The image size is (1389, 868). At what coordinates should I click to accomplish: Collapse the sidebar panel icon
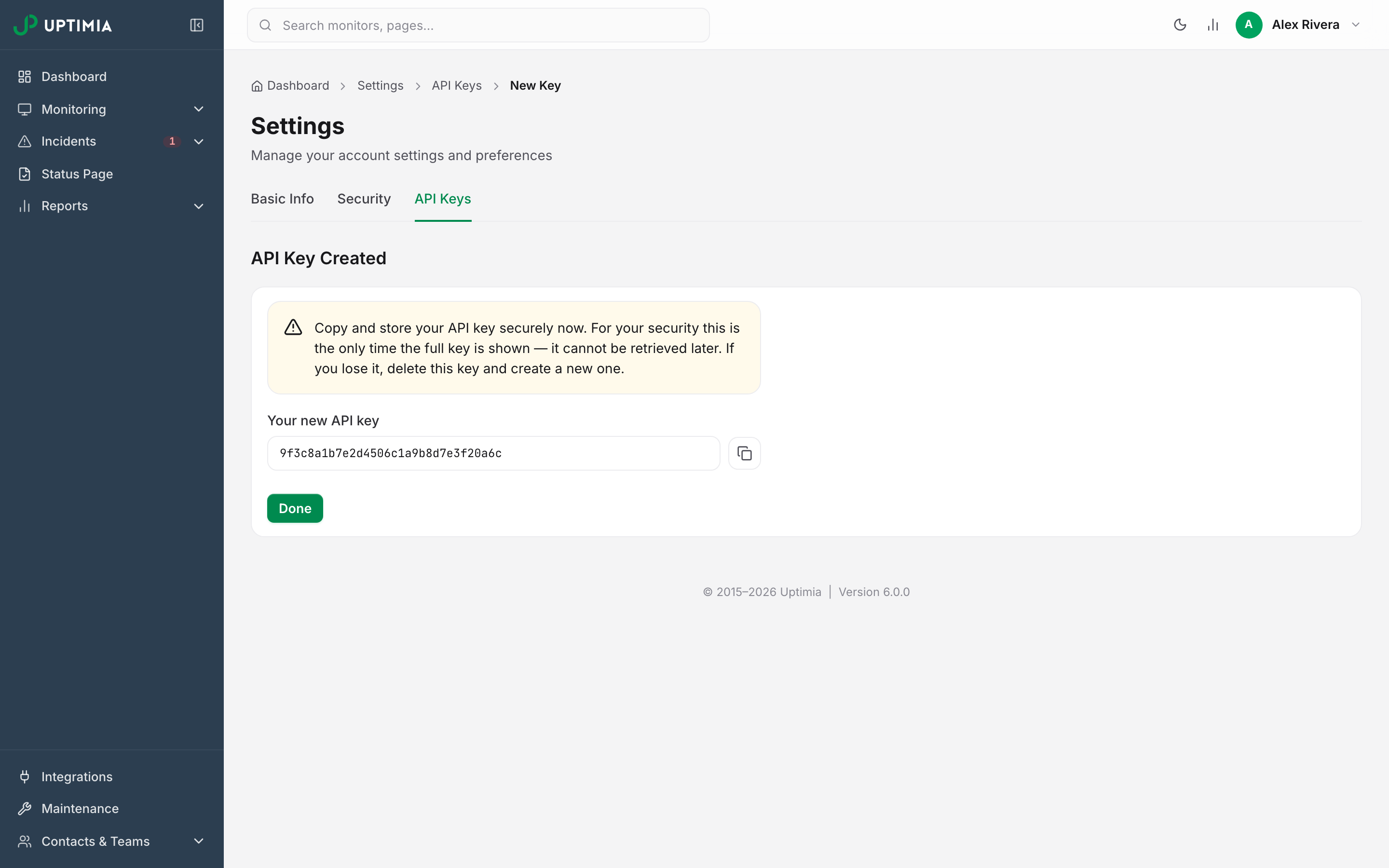click(x=197, y=25)
